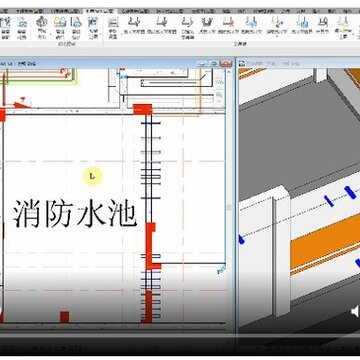Click the printer-like icon near ribbon right end
The width and height of the screenshot is (360, 360).
(322, 23)
